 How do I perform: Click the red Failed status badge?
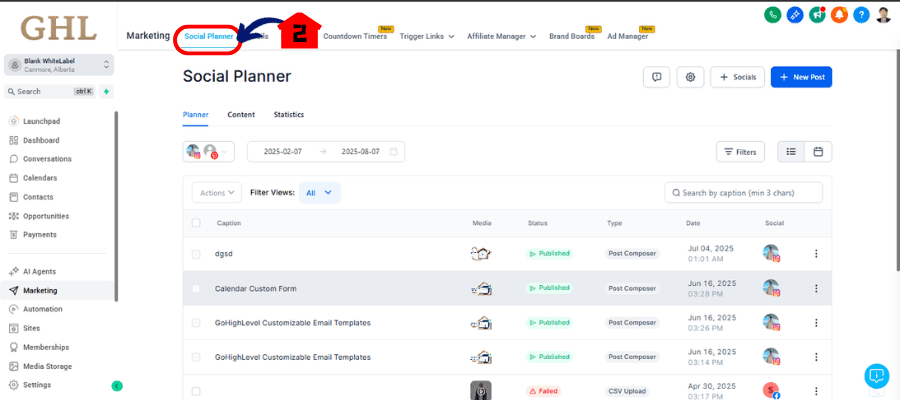point(542,391)
